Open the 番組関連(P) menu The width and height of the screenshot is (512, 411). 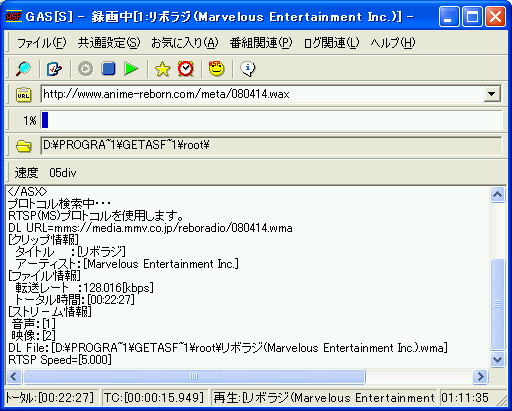(261, 43)
